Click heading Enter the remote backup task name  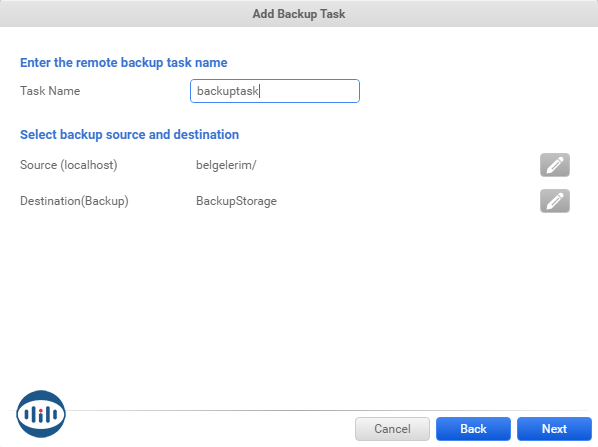click(124, 63)
